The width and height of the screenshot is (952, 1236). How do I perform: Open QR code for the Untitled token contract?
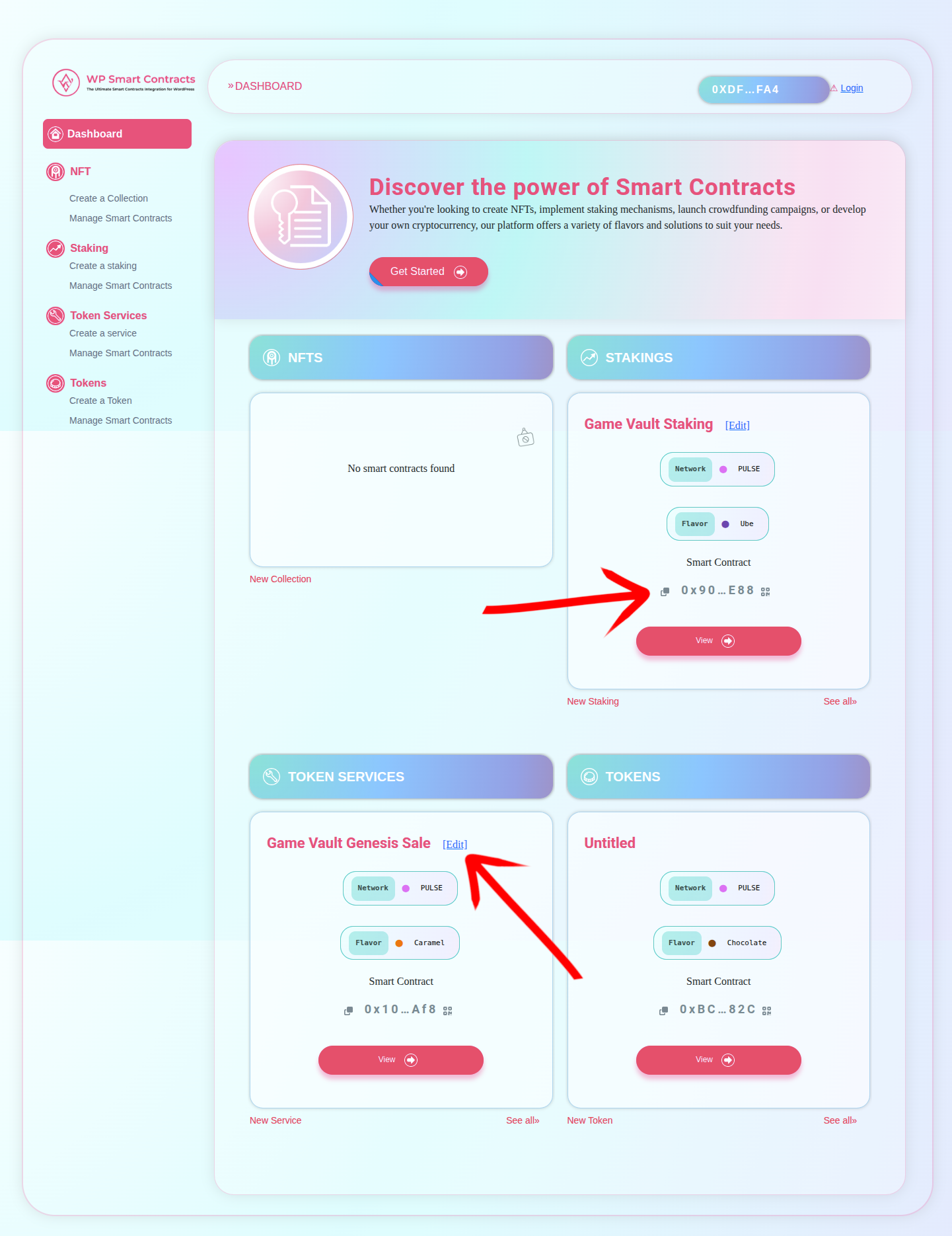point(766,1010)
